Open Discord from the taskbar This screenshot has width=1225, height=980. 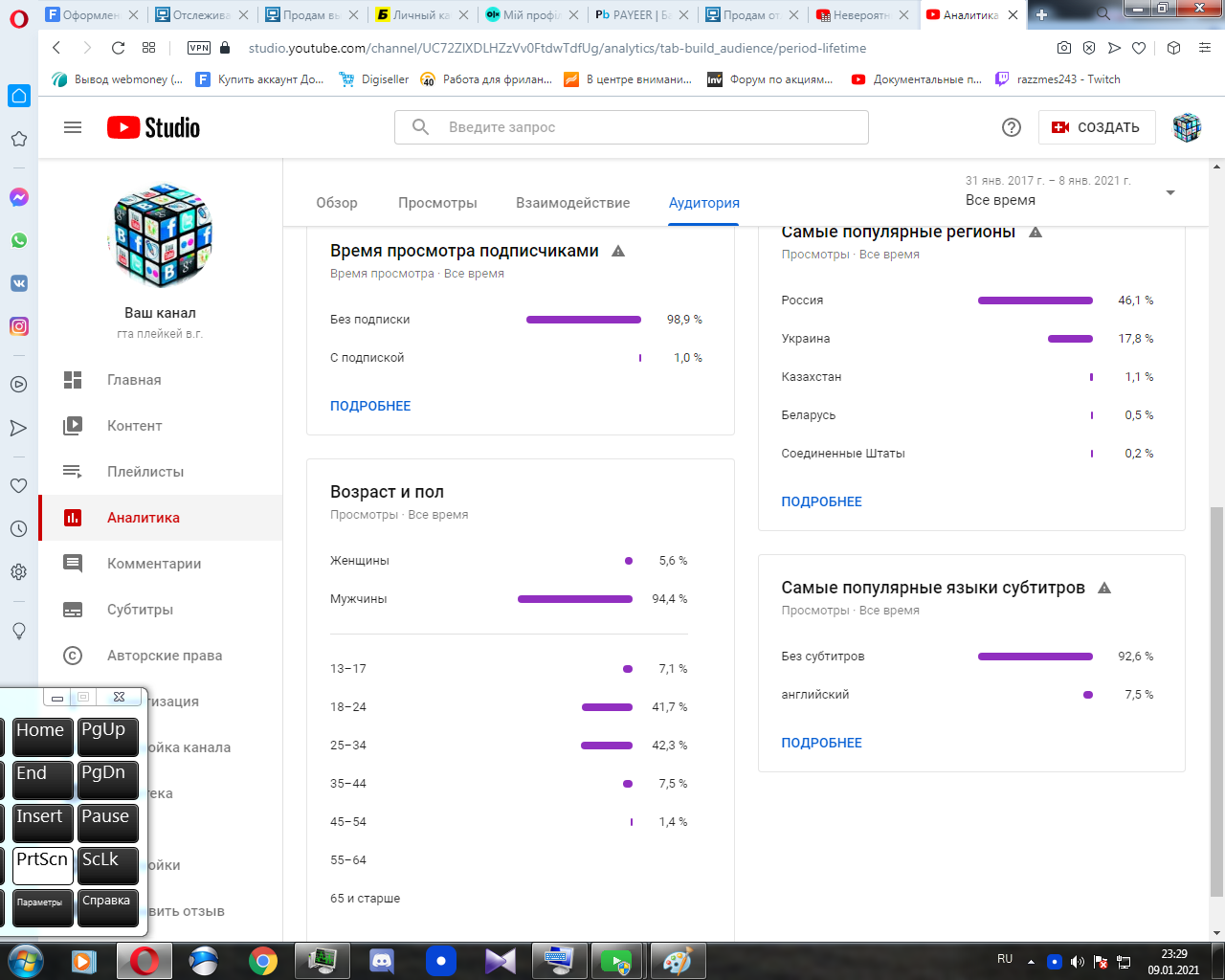click(382, 961)
